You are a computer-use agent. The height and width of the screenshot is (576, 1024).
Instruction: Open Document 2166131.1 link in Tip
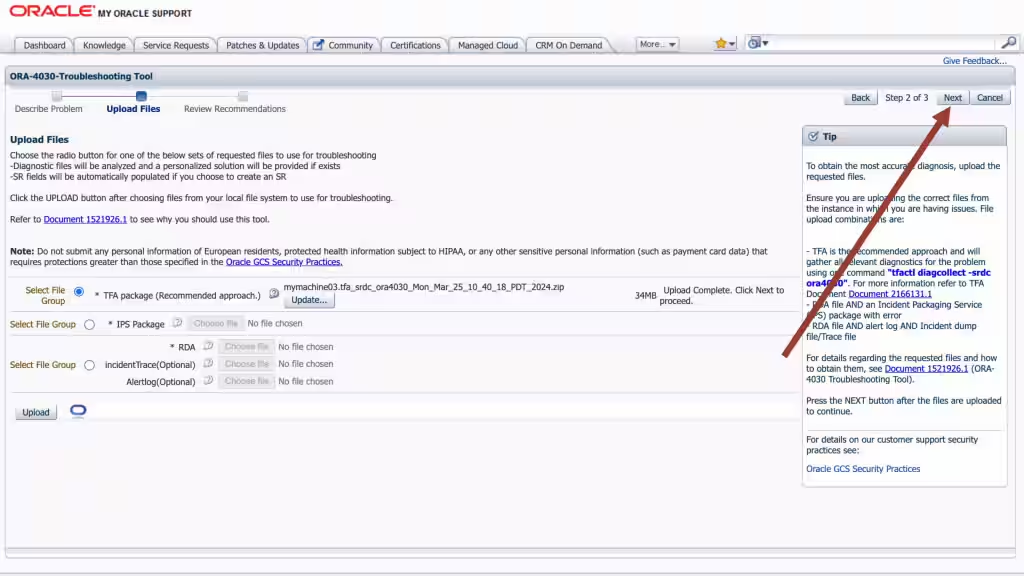point(889,294)
